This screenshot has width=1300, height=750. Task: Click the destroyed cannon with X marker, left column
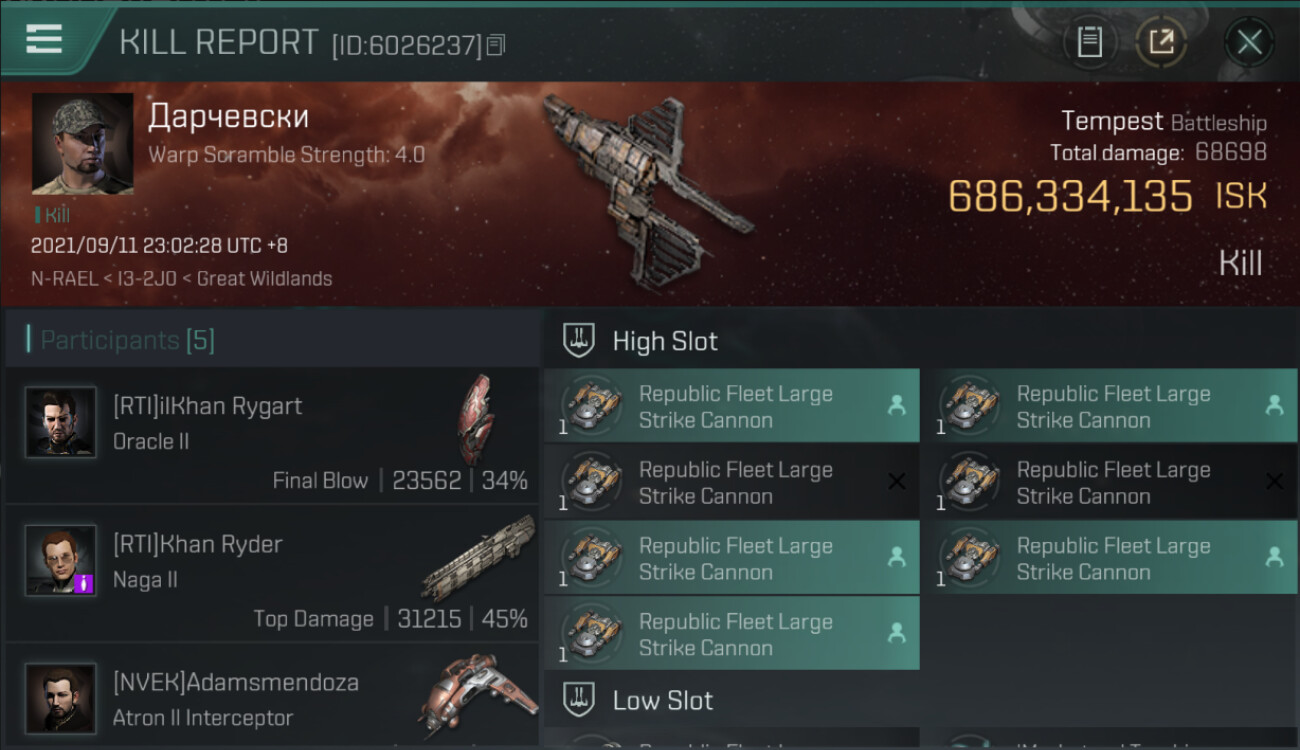coord(732,482)
